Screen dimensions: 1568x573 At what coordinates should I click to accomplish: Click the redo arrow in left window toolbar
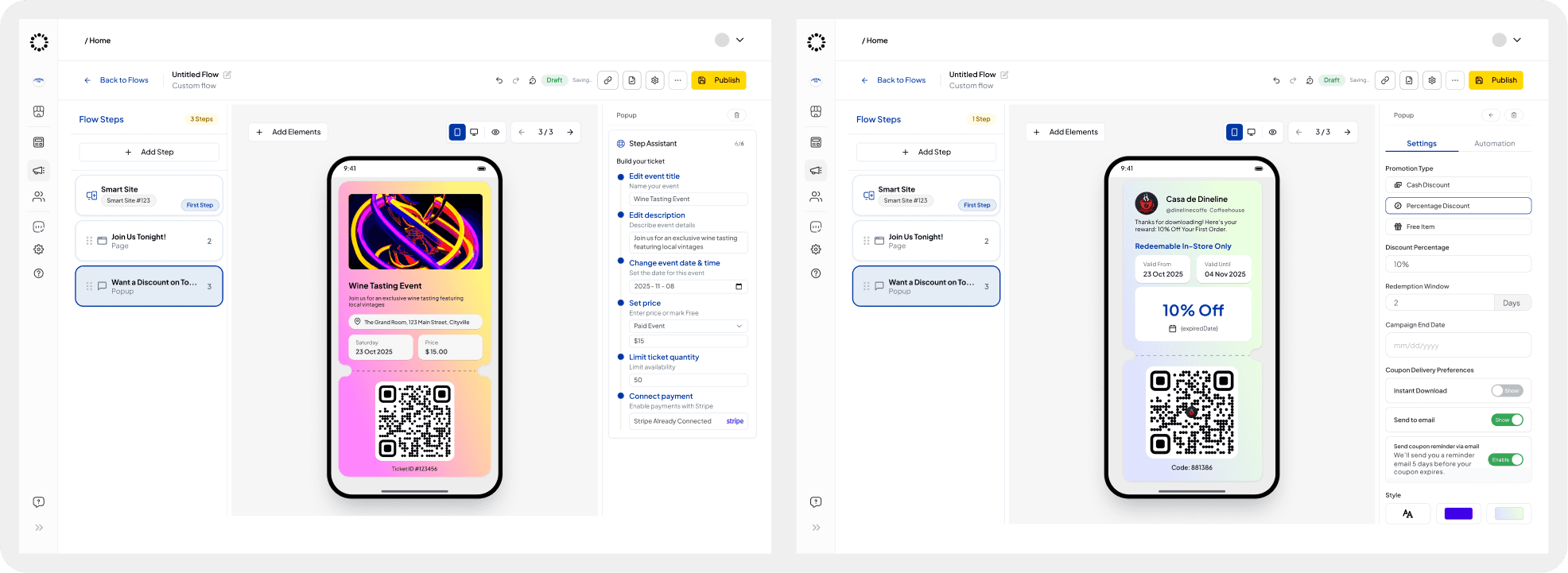click(516, 80)
